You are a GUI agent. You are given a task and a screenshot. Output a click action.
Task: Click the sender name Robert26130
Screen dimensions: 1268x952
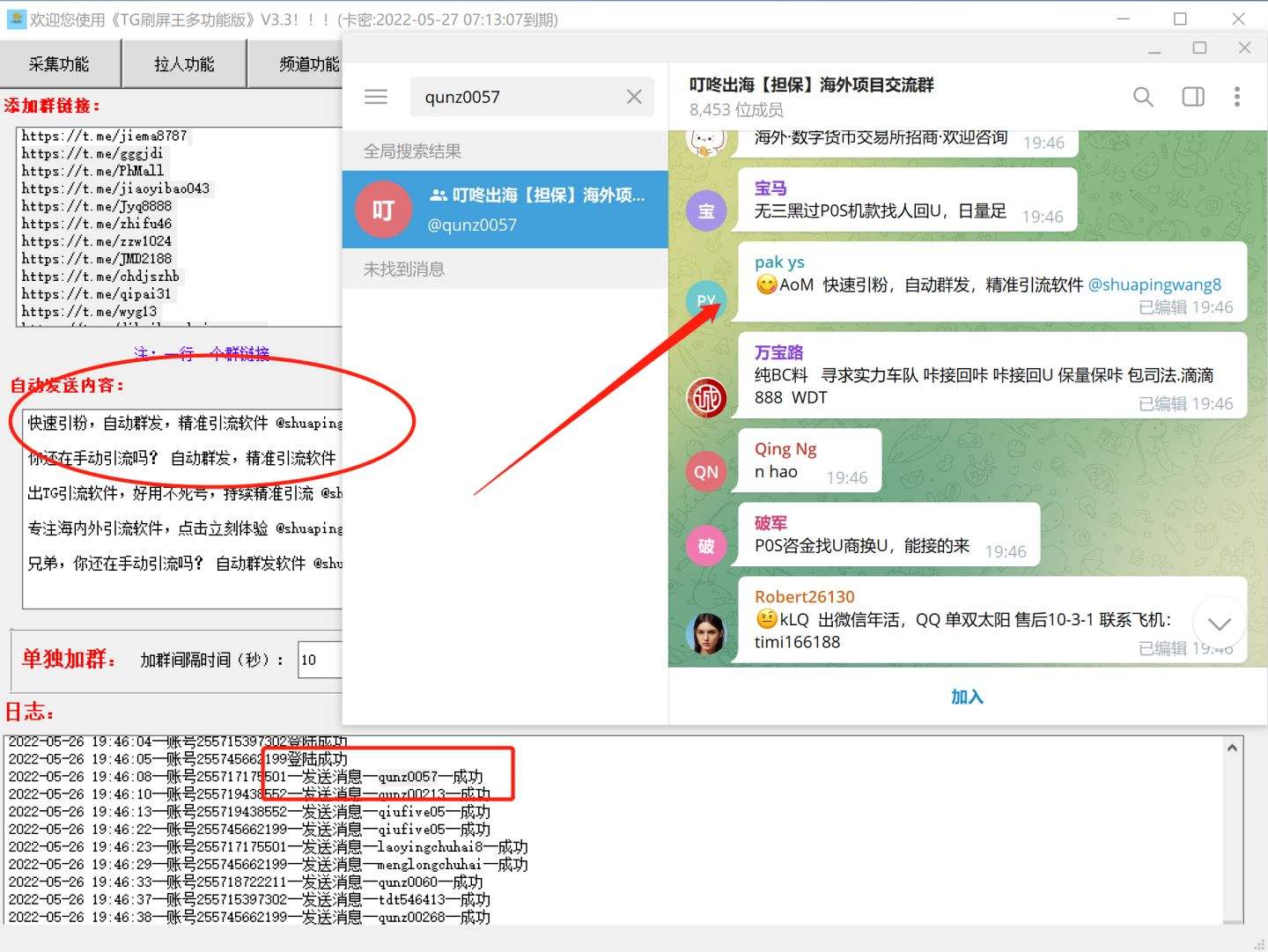(804, 596)
